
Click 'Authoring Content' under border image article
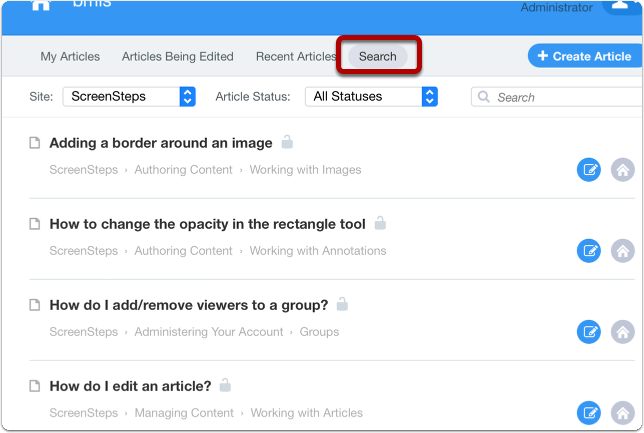[x=183, y=170]
